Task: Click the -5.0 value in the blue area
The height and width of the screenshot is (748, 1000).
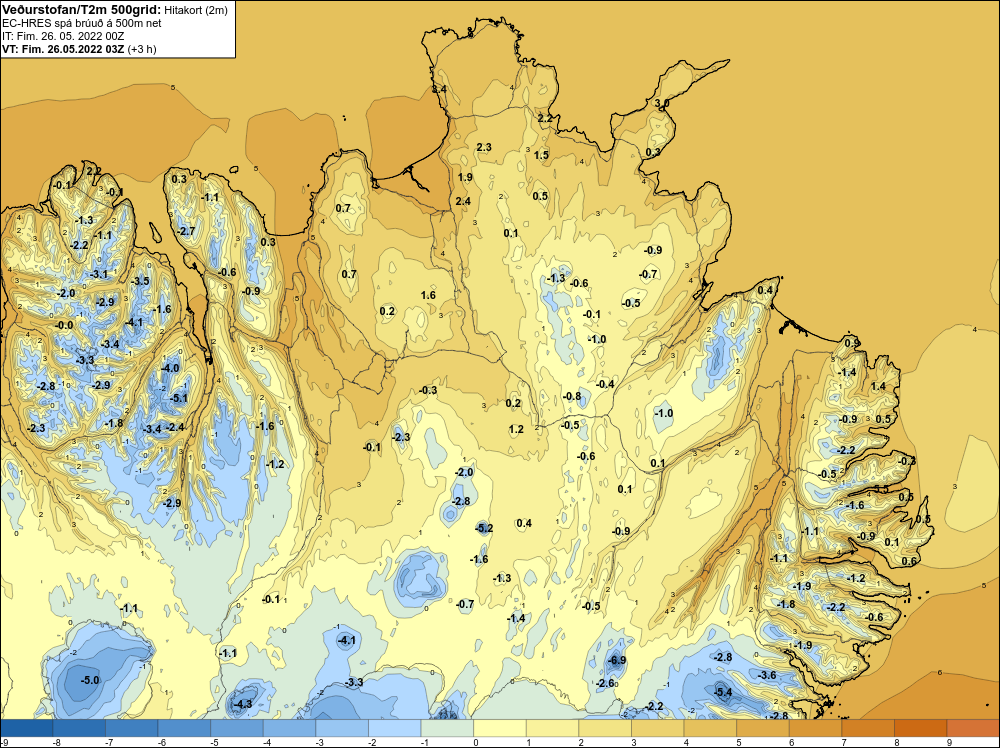Action: coord(90,680)
